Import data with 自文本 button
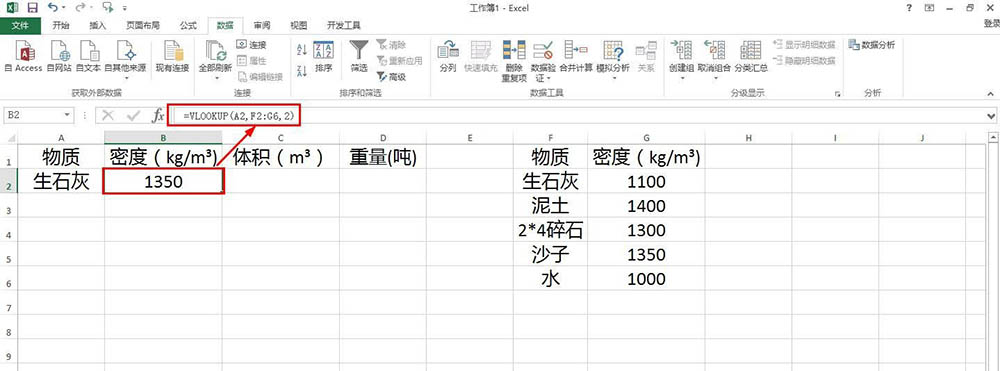The width and height of the screenshot is (1000, 371). pyautogui.click(x=89, y=56)
